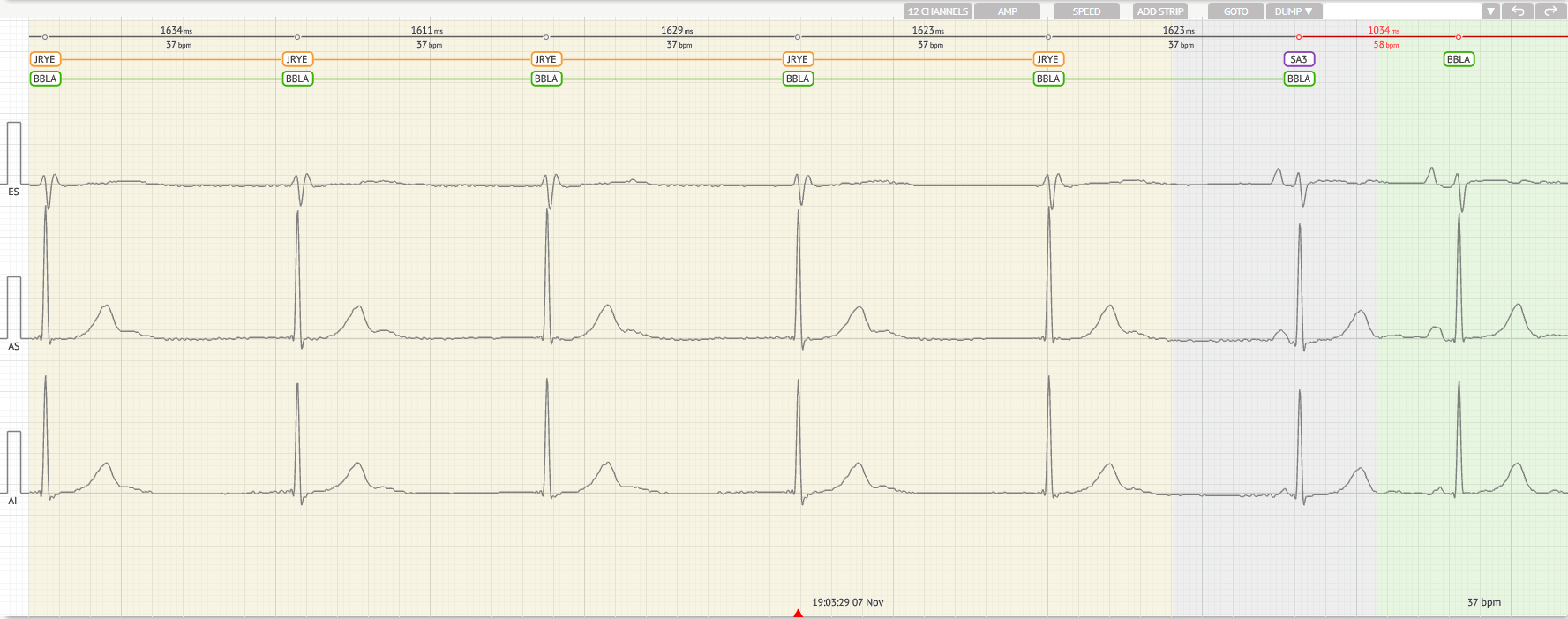1568x619 pixels.
Task: Click the redo arrow icon
Action: (1549, 11)
